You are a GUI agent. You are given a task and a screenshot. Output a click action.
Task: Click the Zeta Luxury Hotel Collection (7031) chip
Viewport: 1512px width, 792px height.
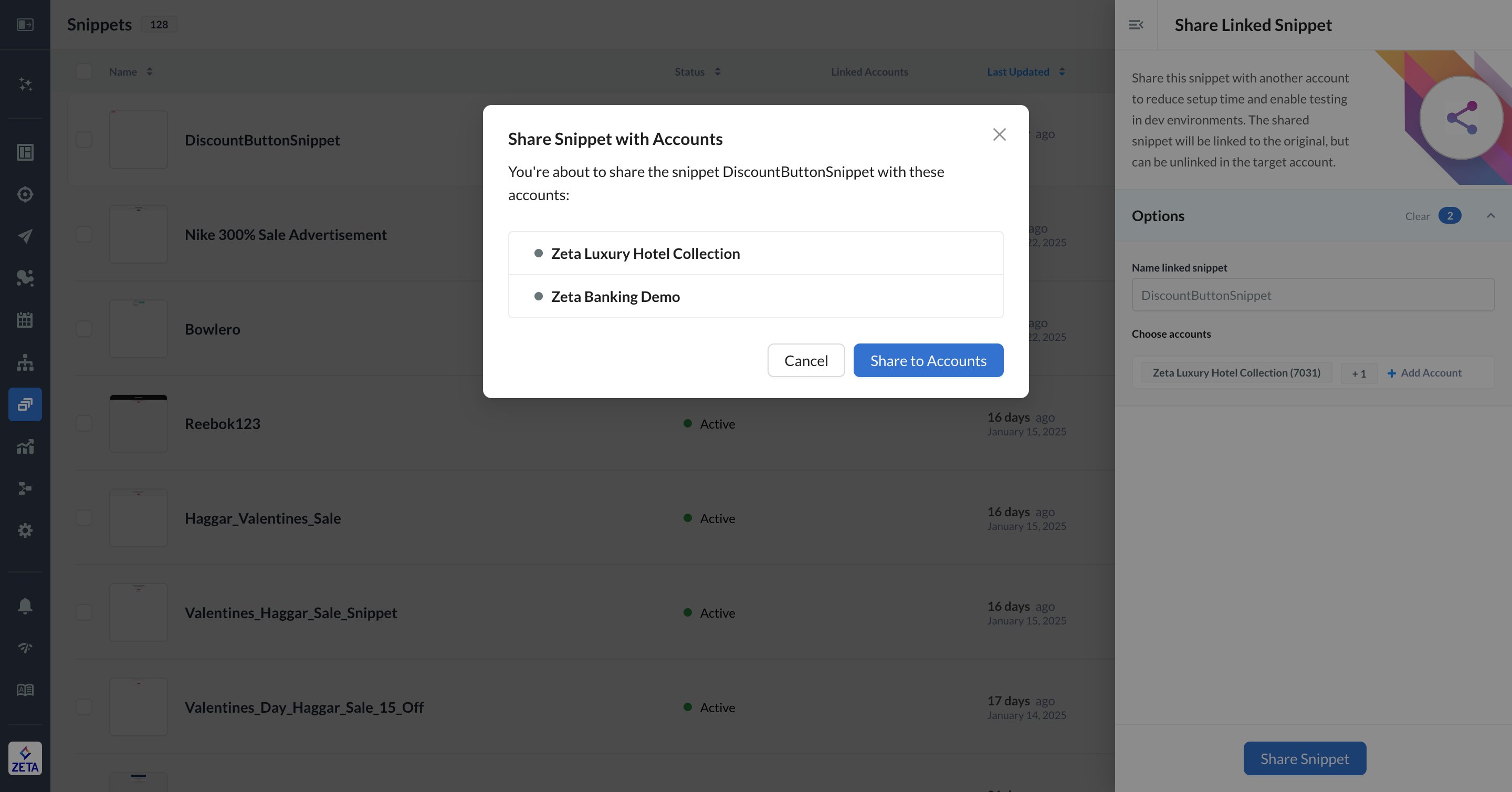coord(1236,373)
